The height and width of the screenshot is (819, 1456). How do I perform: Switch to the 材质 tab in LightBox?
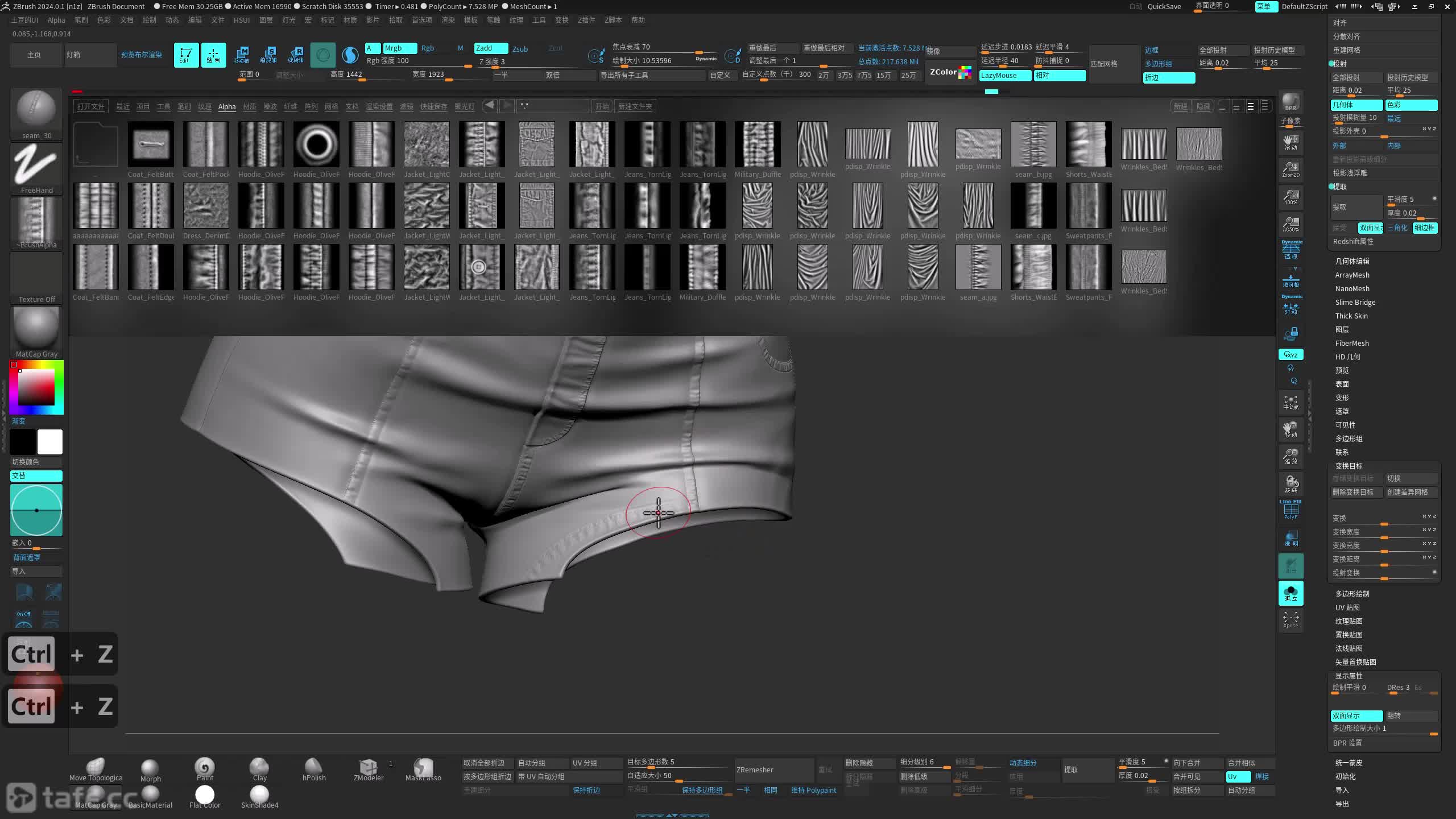[x=250, y=107]
